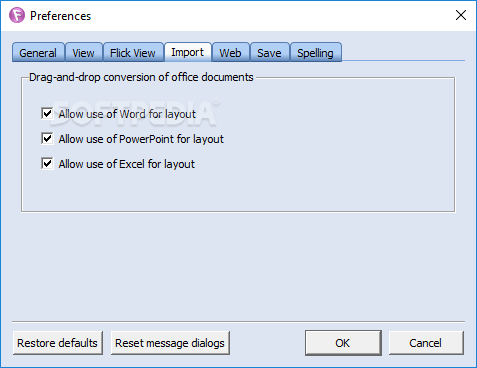Select the Flick View tab
477x368 pixels.
pyautogui.click(x=133, y=53)
